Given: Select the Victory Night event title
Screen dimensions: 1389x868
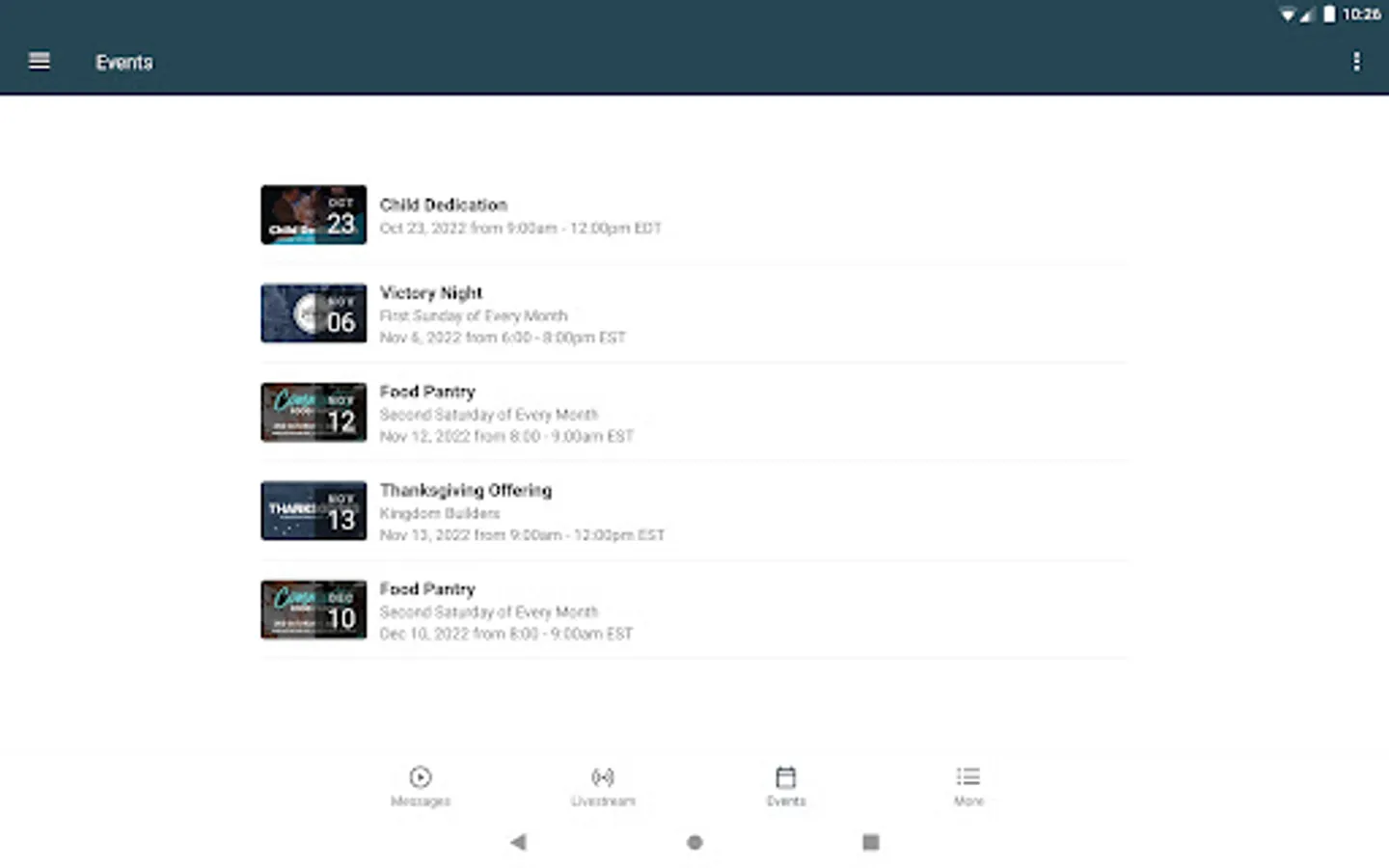Looking at the screenshot, I should [431, 293].
